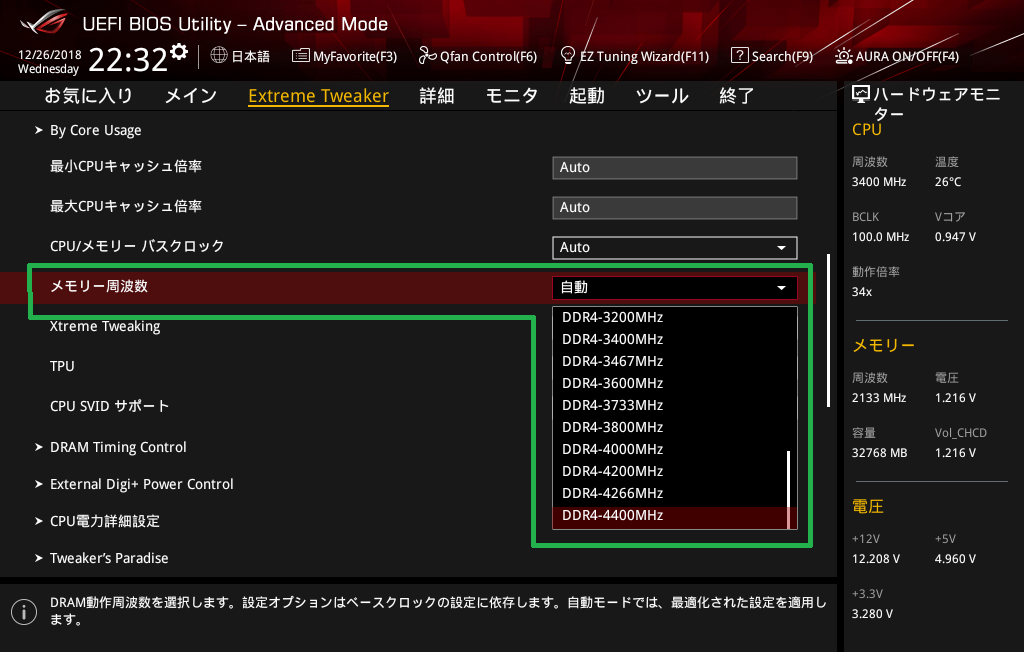Click BCLK value 100.0 MHz

880,237
